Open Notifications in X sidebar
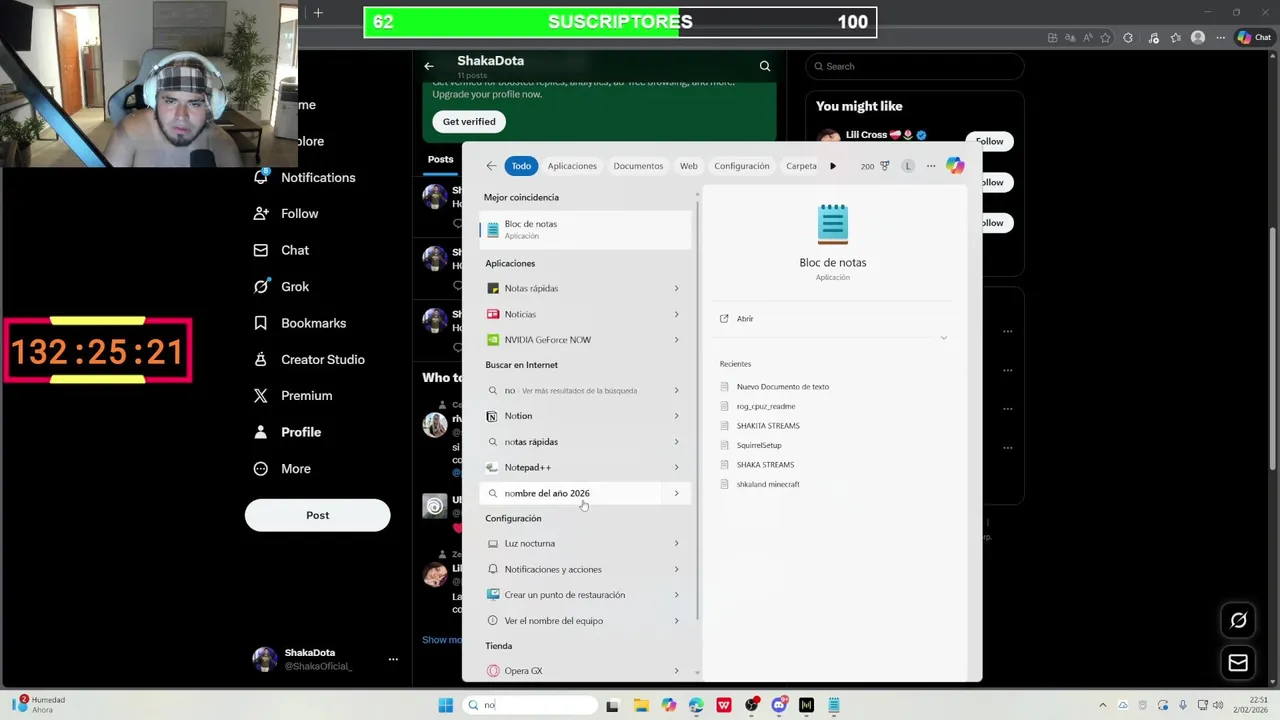This screenshot has width=1280, height=720. pyautogui.click(x=304, y=177)
